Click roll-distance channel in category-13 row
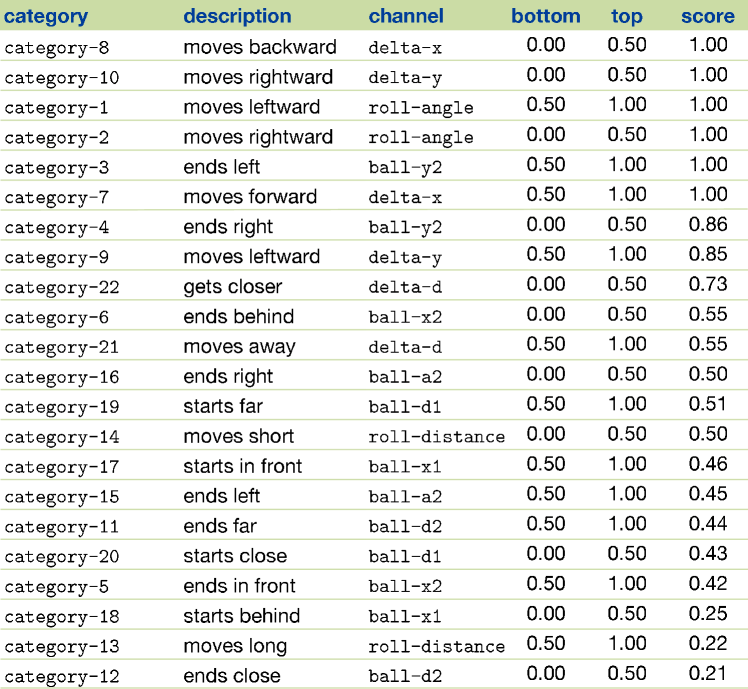748x689 pixels. point(436,647)
